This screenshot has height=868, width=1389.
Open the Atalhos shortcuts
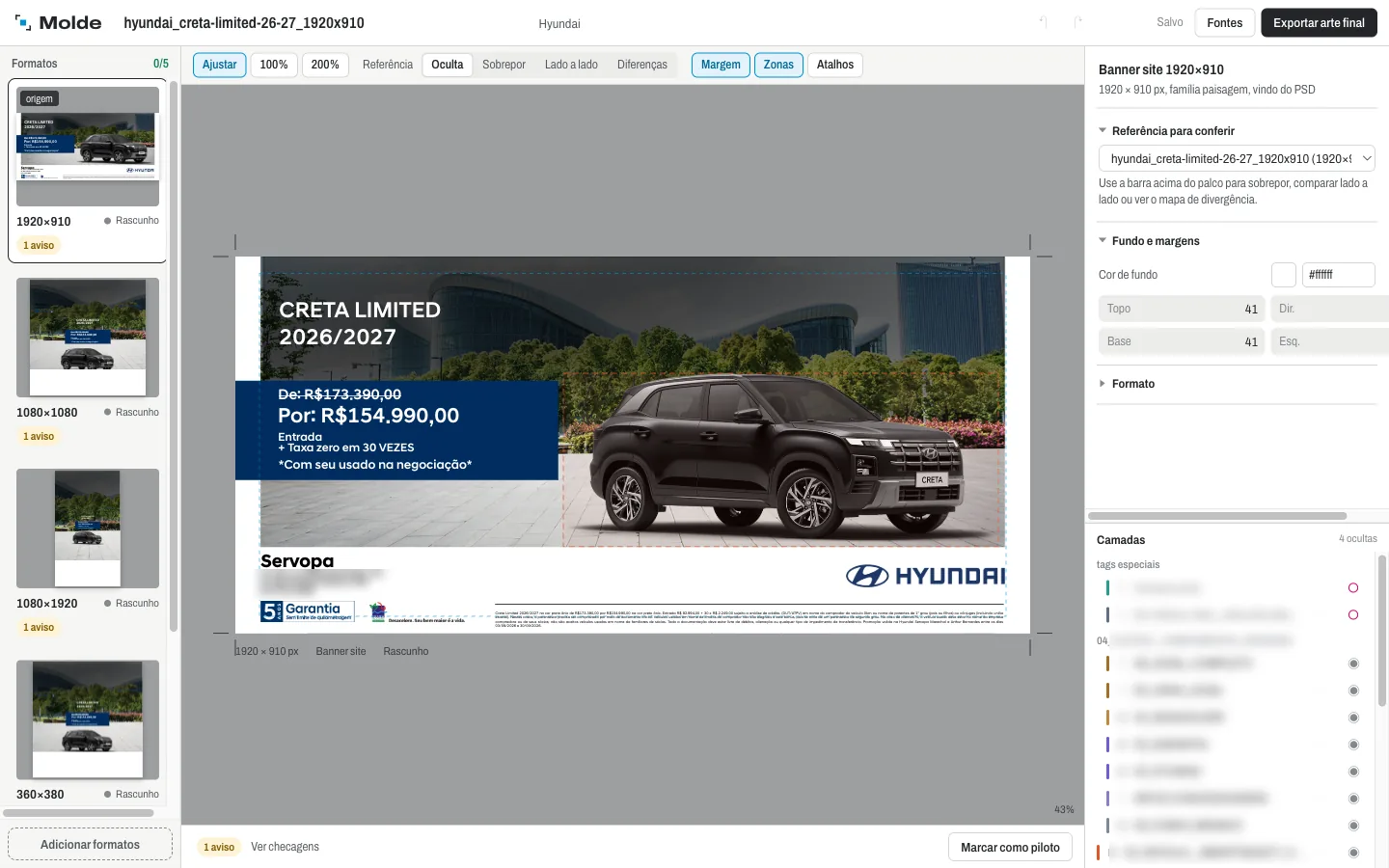(x=835, y=65)
